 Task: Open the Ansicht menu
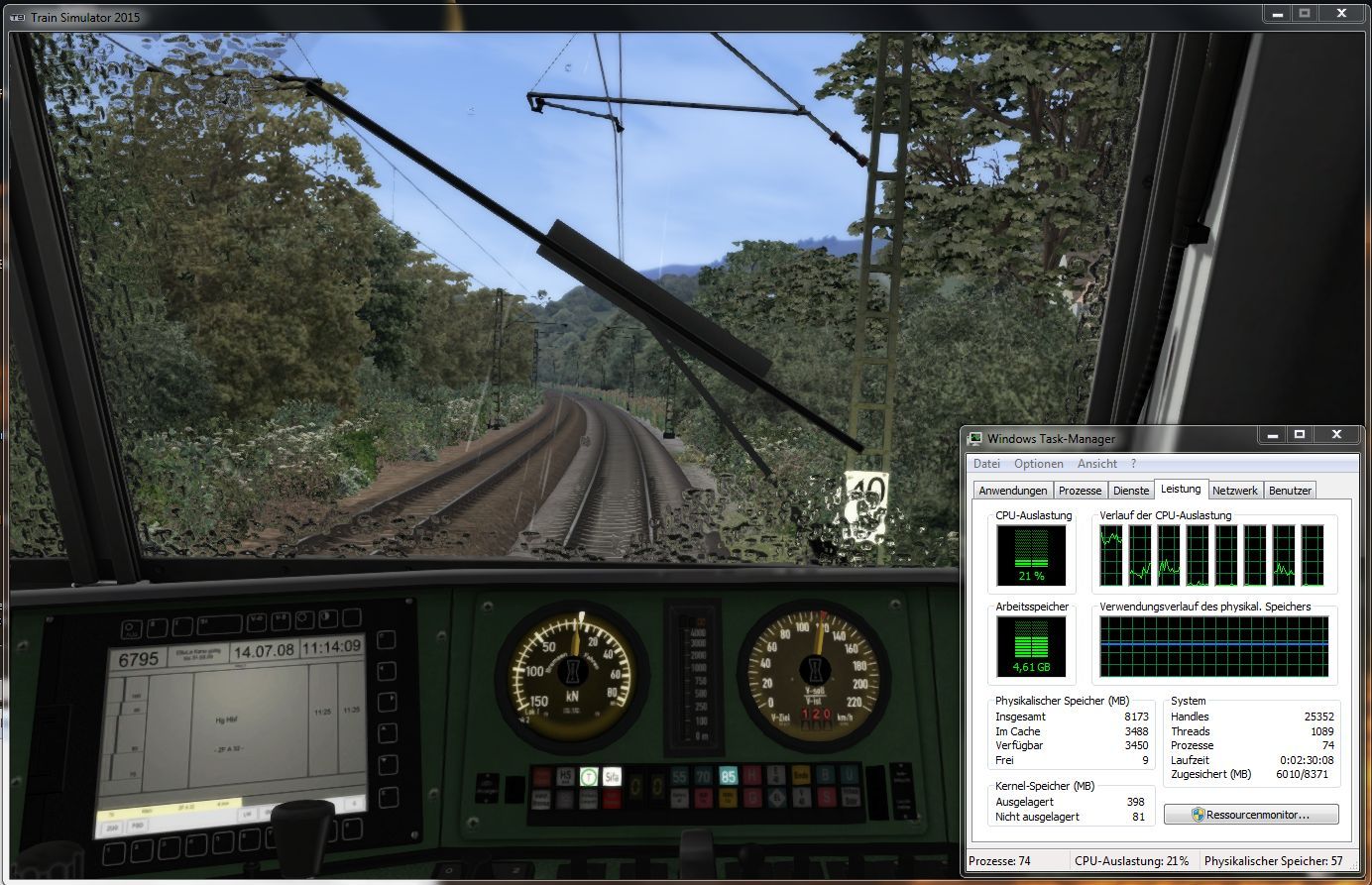click(1097, 464)
